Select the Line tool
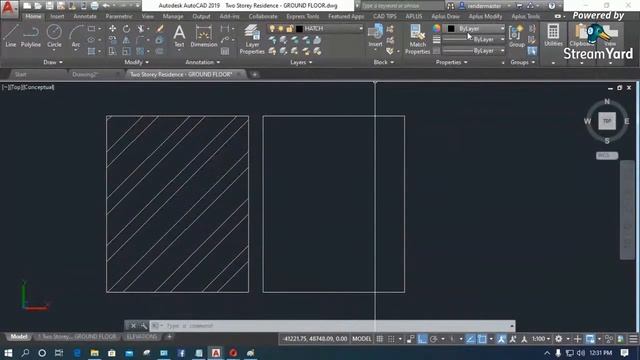This screenshot has width=640, height=360. (11, 36)
